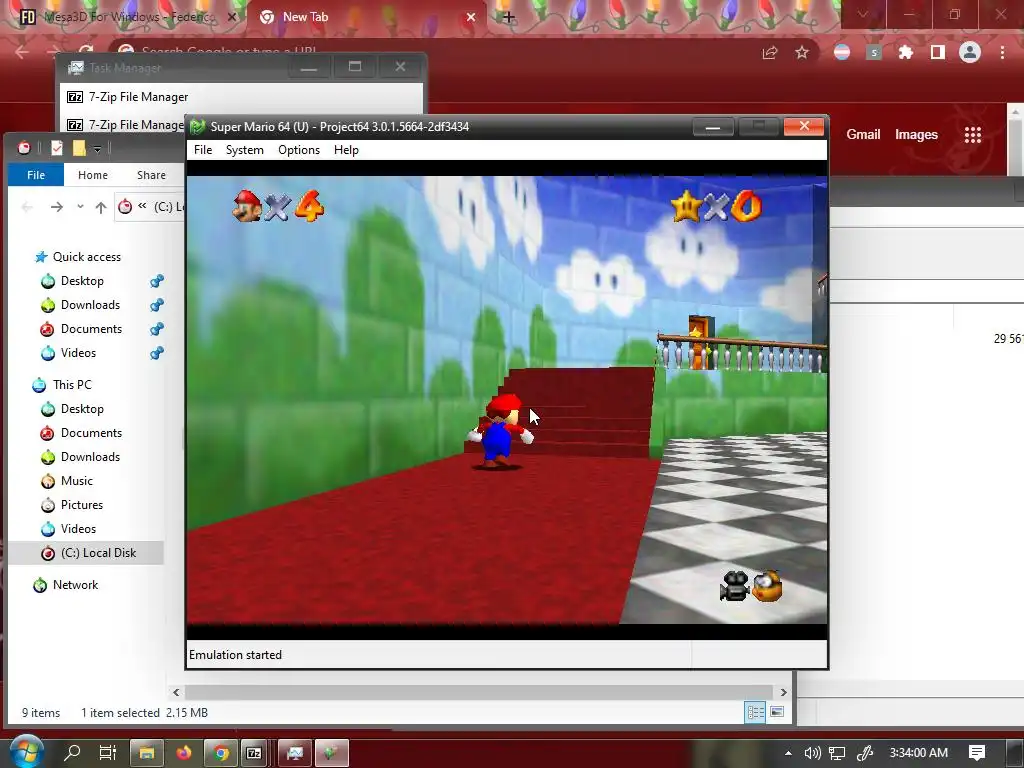Open Documents under This PC
The width and height of the screenshot is (1024, 768).
(x=91, y=433)
